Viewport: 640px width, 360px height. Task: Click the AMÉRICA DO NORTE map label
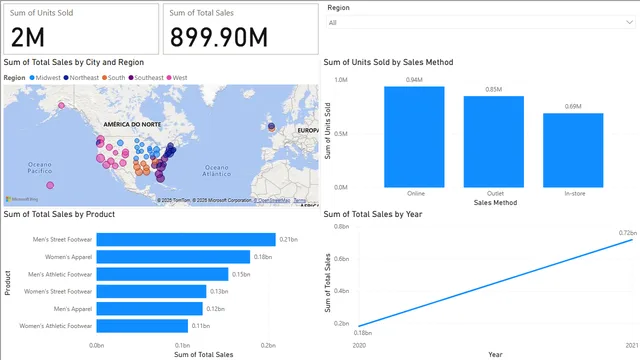pos(132,124)
